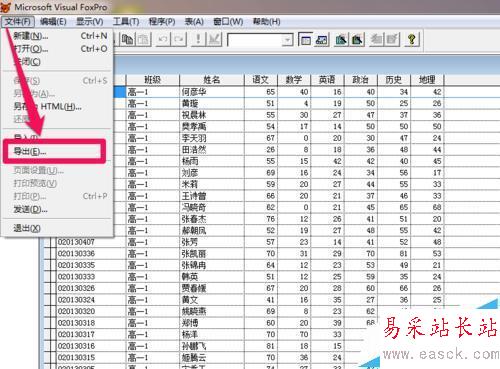This screenshot has height=369, width=500.
Task: Select 地理 score 68 for 冯晓奇
Action: pos(427,207)
